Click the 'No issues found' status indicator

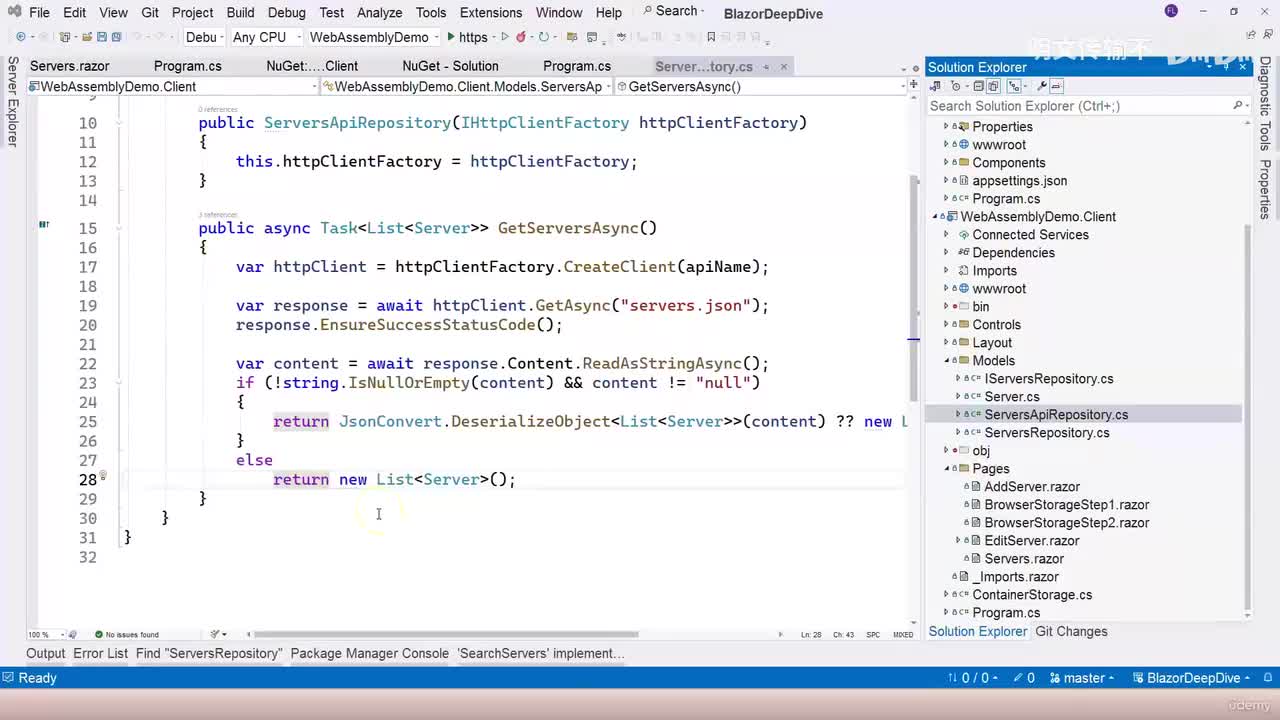click(x=126, y=634)
